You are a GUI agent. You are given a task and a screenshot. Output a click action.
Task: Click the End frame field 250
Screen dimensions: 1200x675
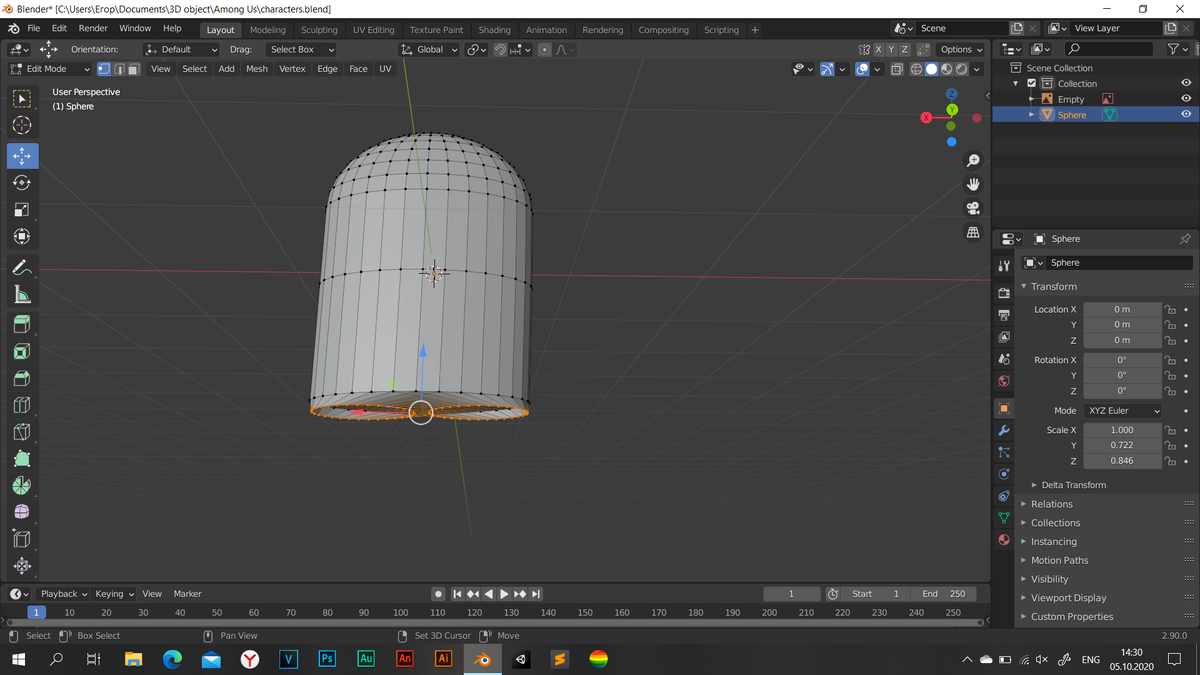(944, 594)
